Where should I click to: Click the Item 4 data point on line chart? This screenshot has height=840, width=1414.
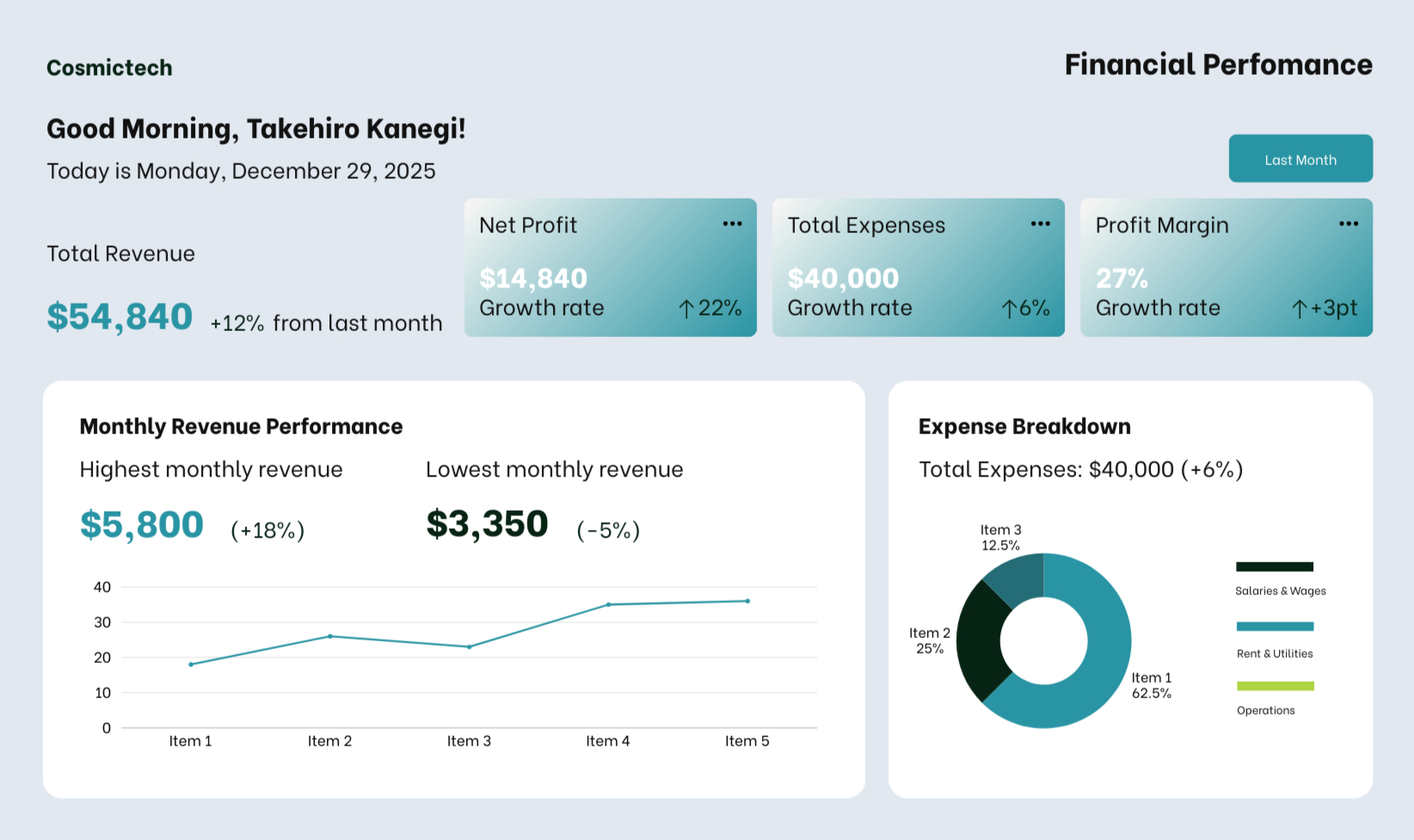608,604
